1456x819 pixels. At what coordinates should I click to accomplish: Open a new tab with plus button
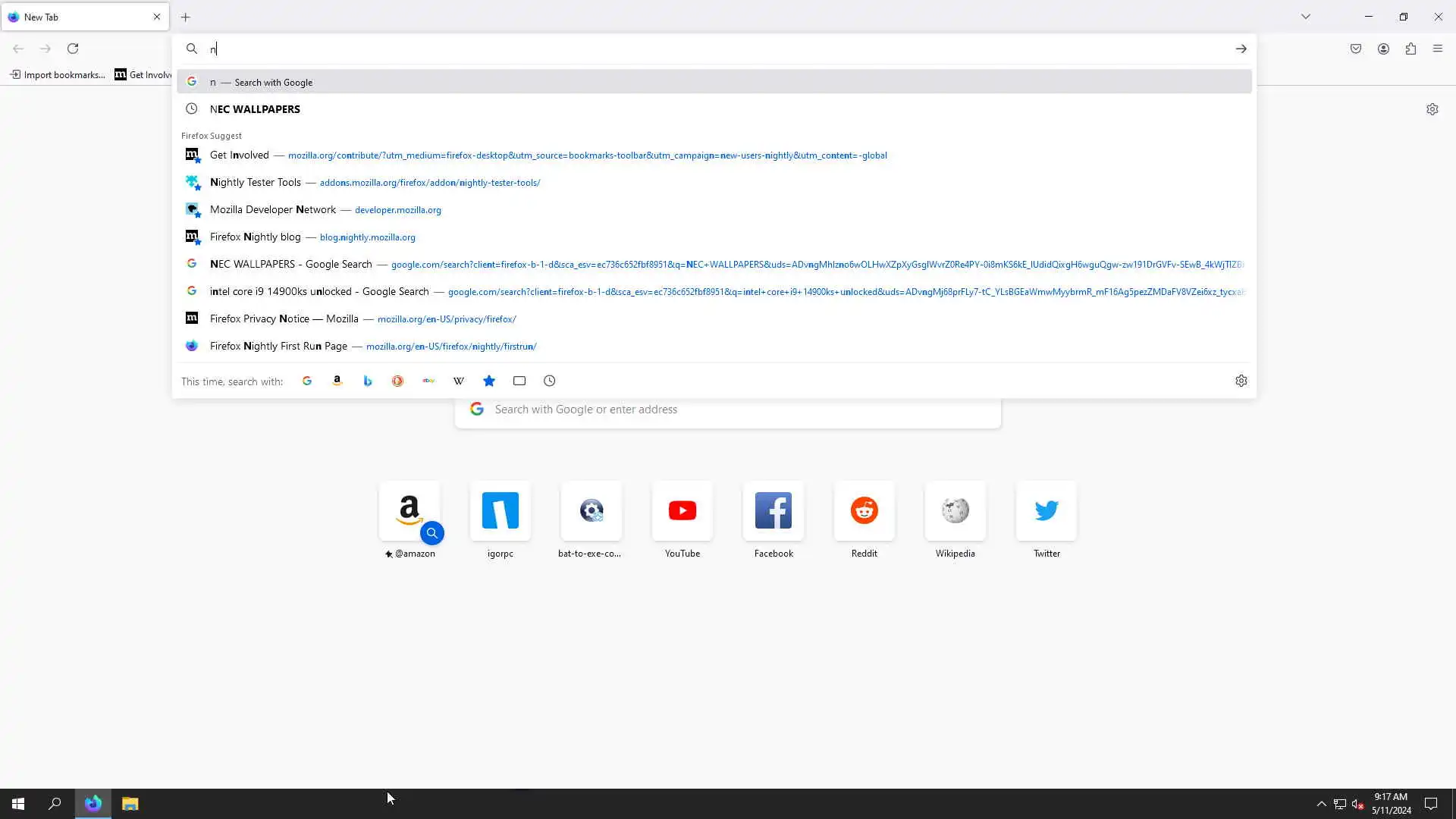click(186, 17)
